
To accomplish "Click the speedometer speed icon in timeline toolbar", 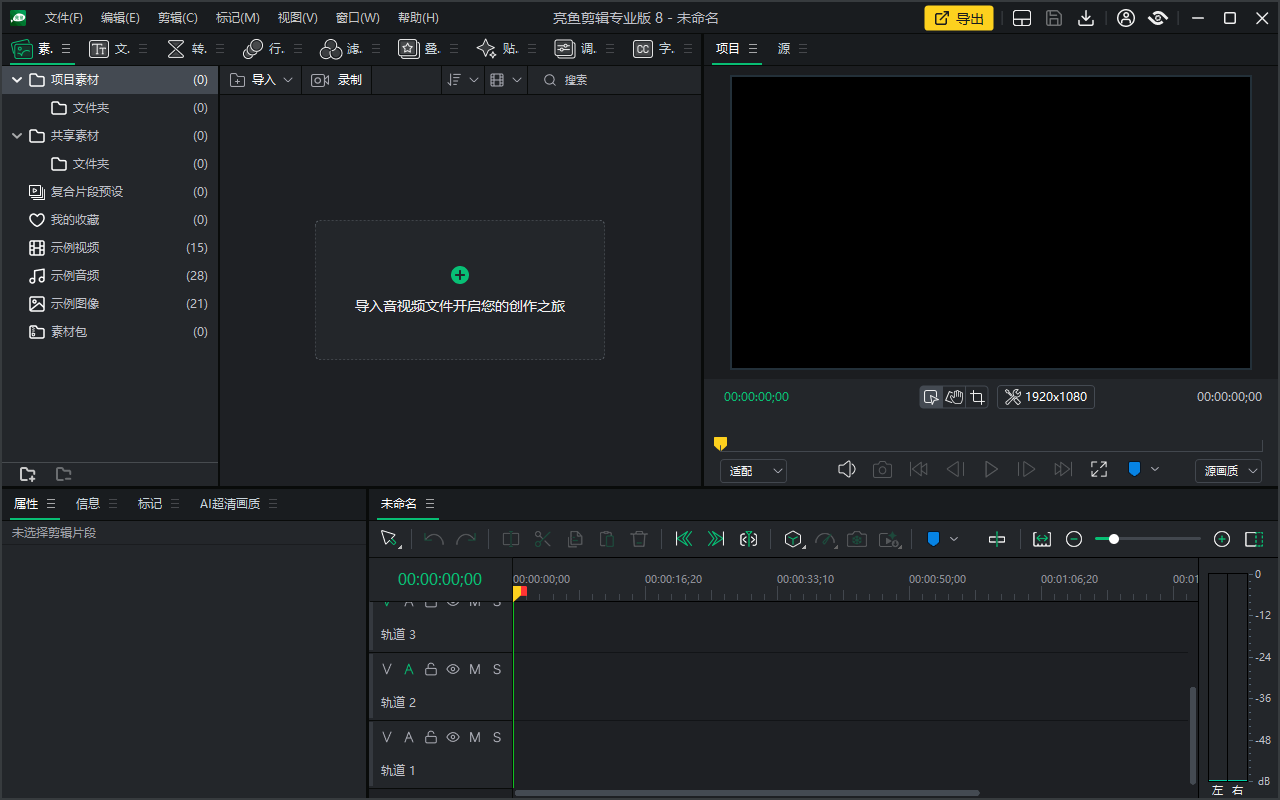I will pyautogui.click(x=826, y=539).
